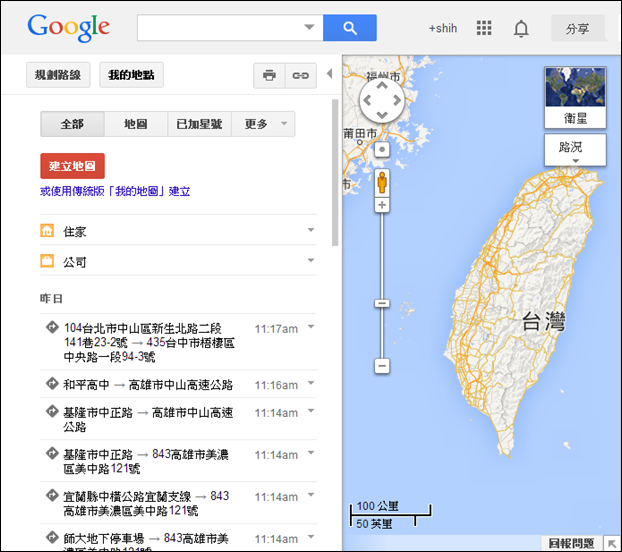This screenshot has height=552, width=622.
Task: Expand the 公司 entry dropdown
Action: click(311, 260)
